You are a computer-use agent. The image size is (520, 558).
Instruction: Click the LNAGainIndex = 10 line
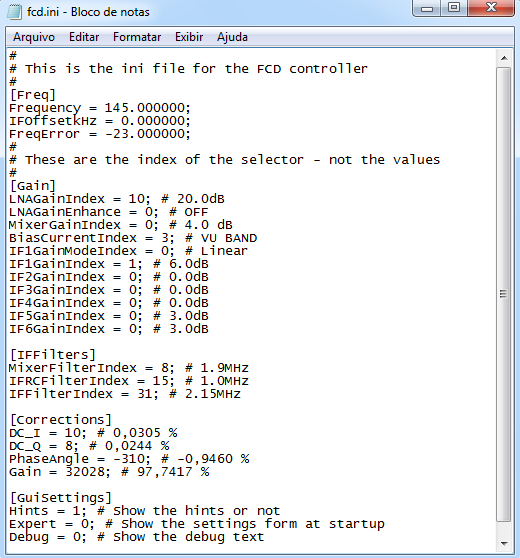click(117, 199)
